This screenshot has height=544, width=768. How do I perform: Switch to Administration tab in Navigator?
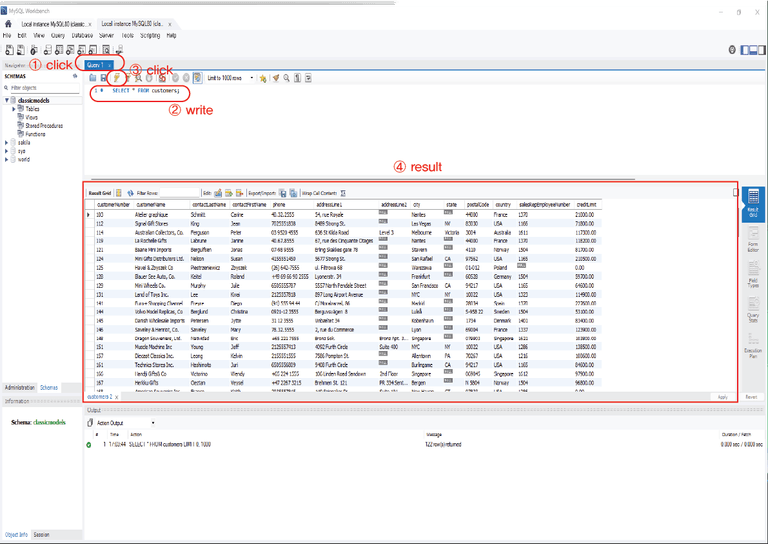coord(20,387)
